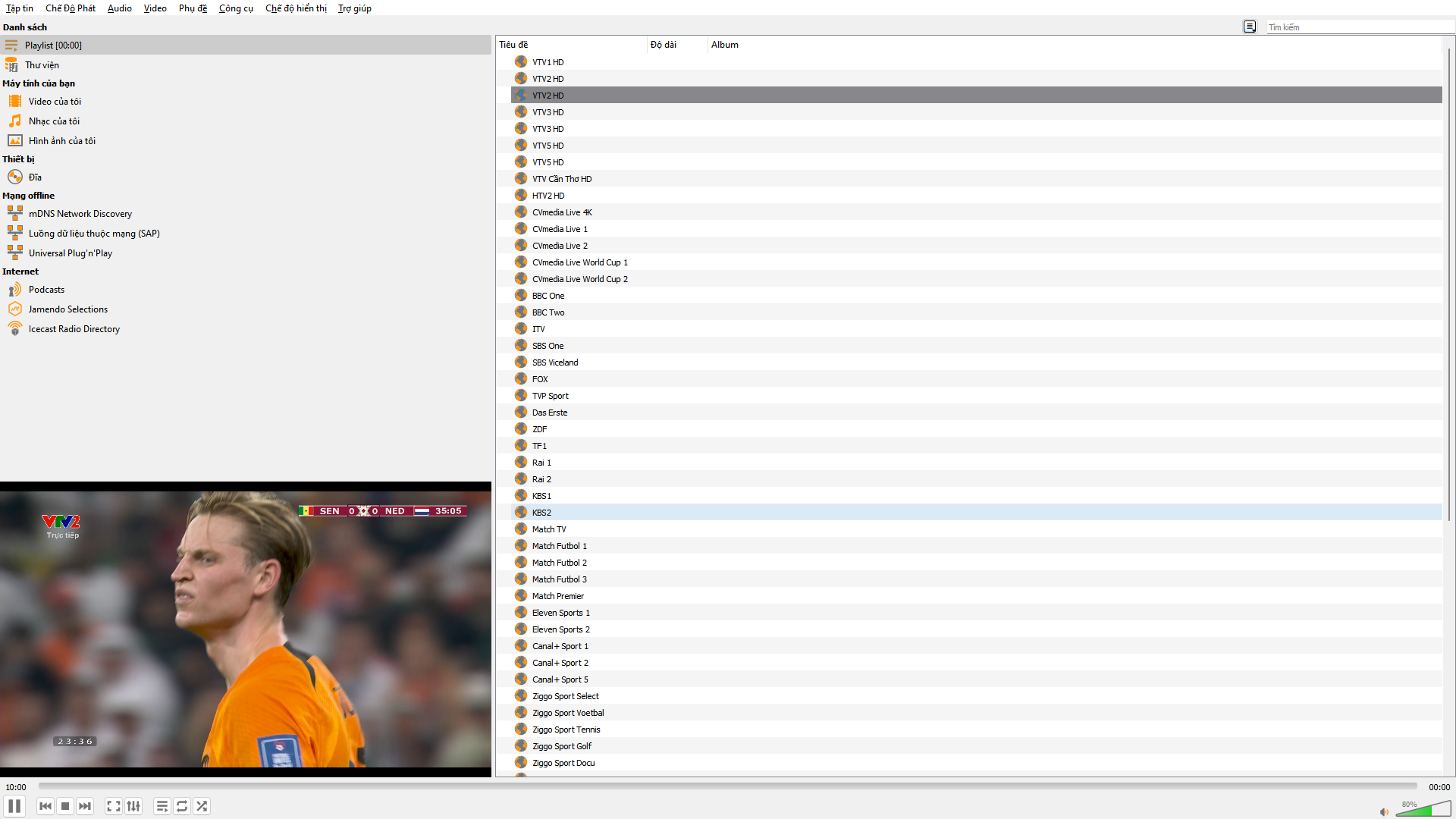Select CVmedia Live World Cup 1
Viewport: 1456px width, 819px height.
pos(977,262)
